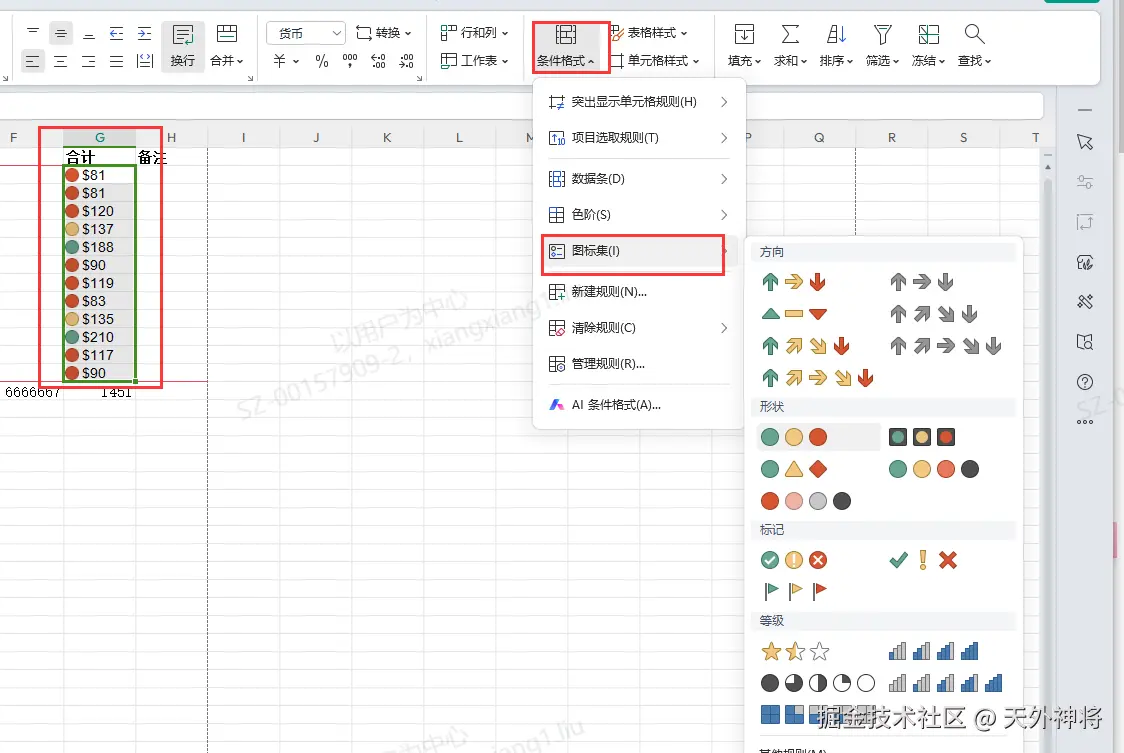Open the 工作表 worksheet dropdown

point(474,61)
